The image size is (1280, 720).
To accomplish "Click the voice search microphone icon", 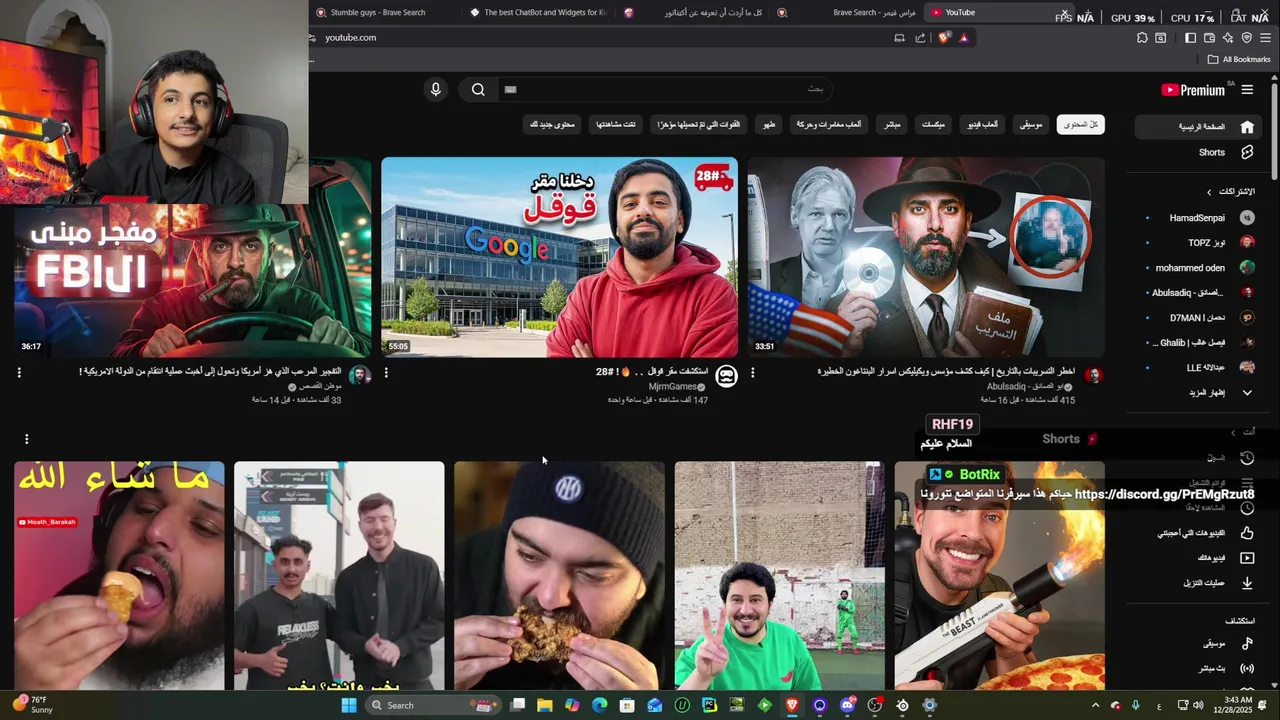I will [x=435, y=89].
